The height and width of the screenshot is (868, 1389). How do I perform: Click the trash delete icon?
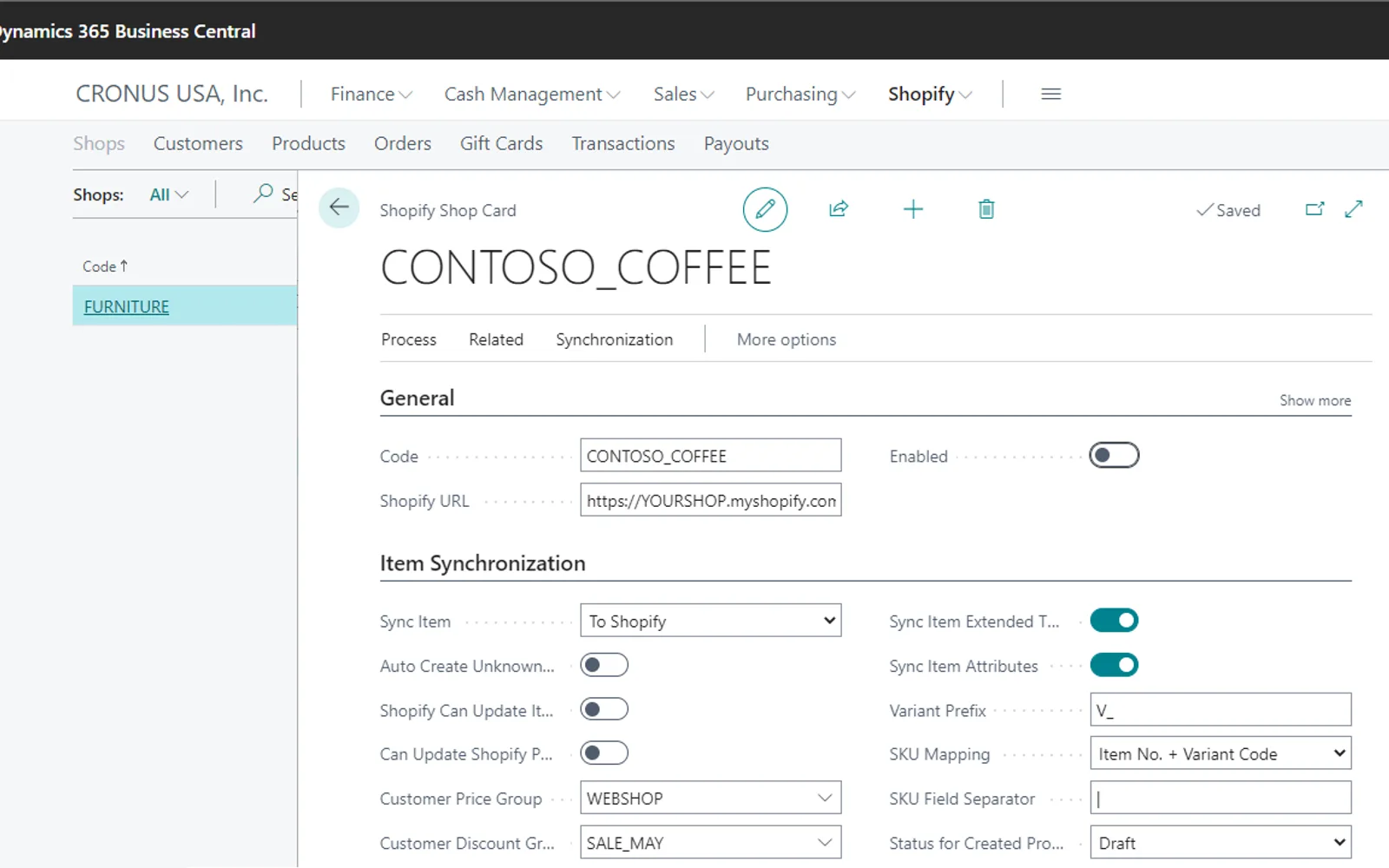tap(986, 209)
